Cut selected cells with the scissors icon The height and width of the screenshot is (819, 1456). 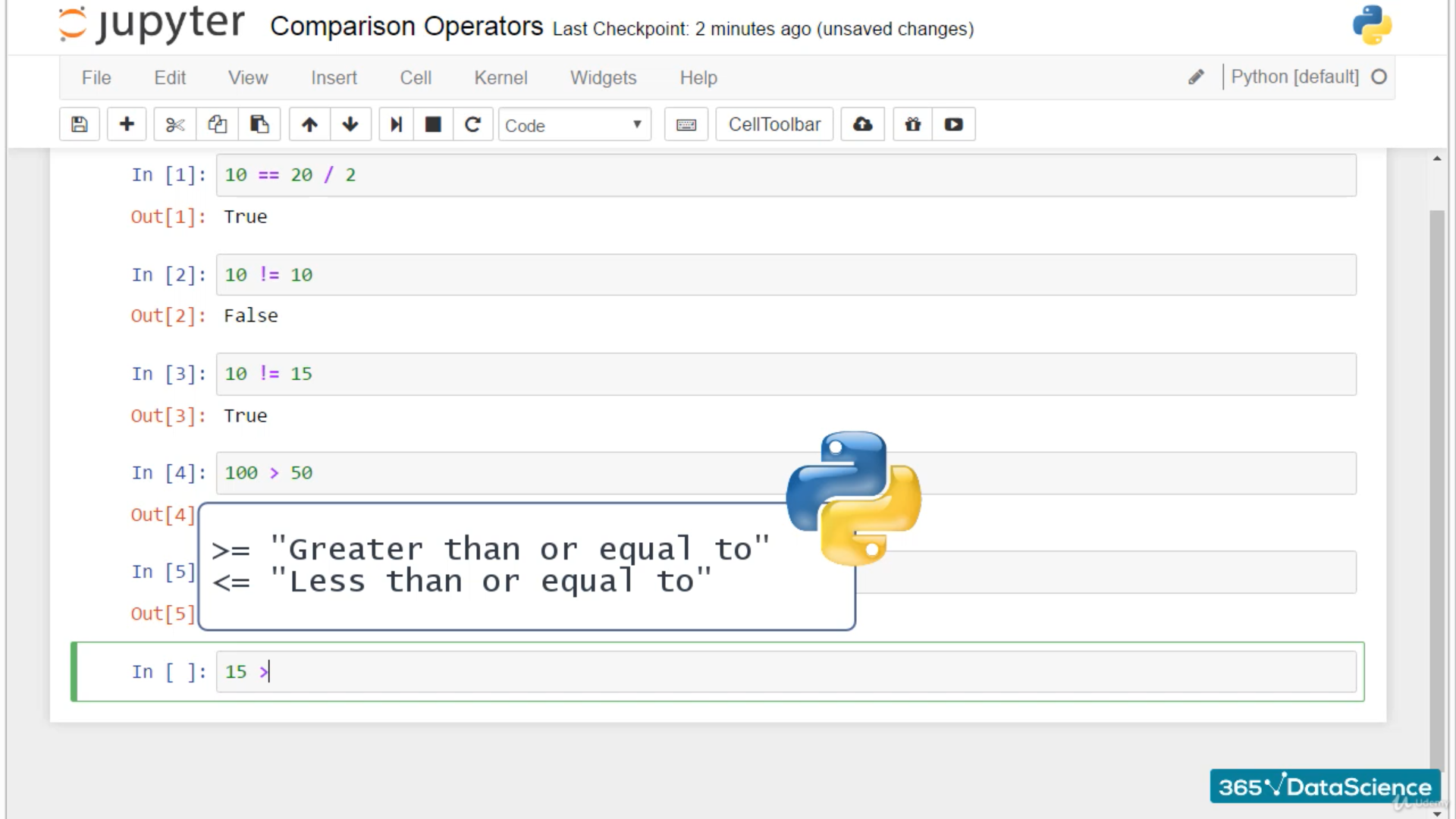point(175,124)
